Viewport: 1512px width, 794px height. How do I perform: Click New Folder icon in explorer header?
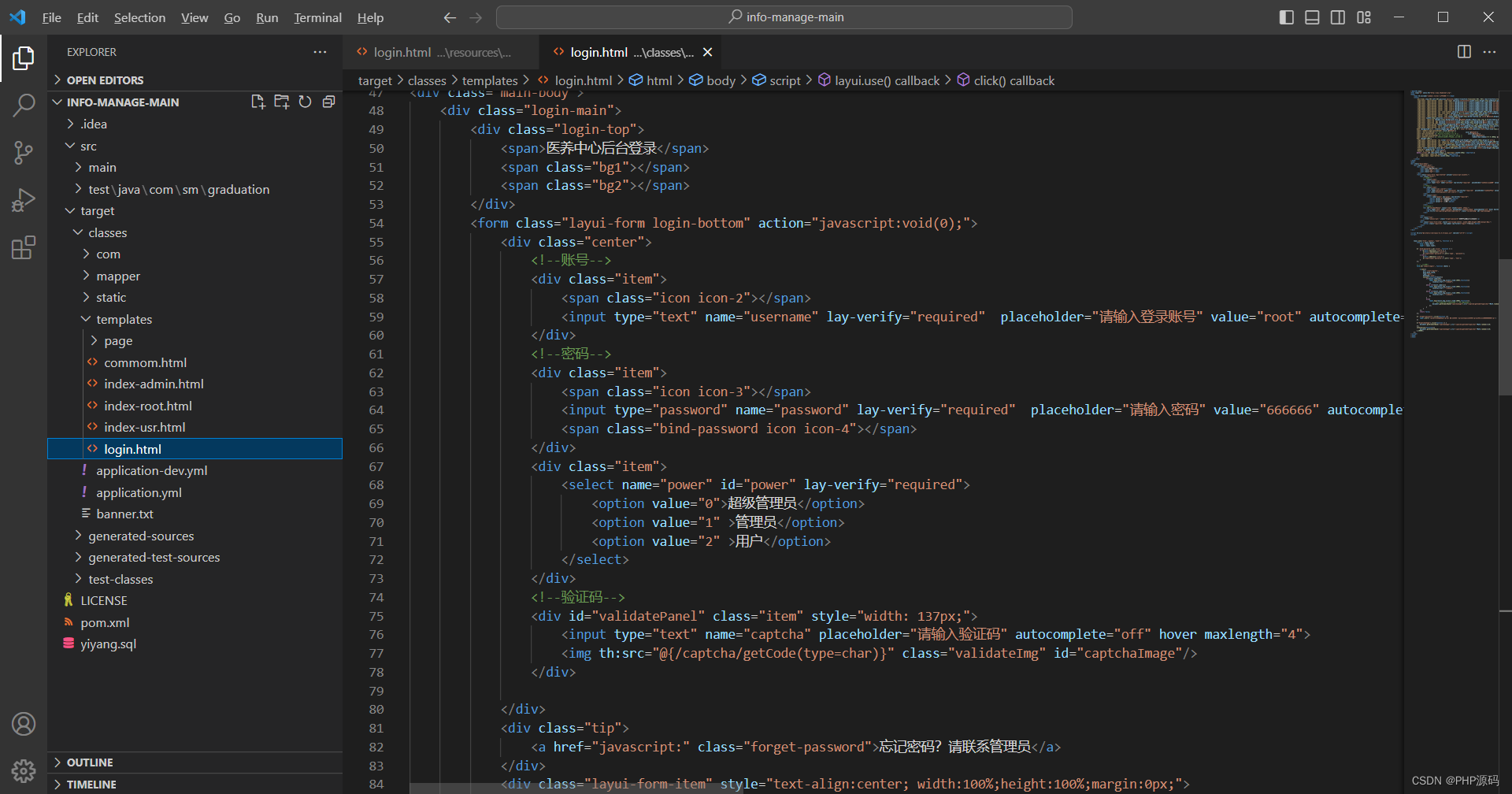(x=281, y=102)
